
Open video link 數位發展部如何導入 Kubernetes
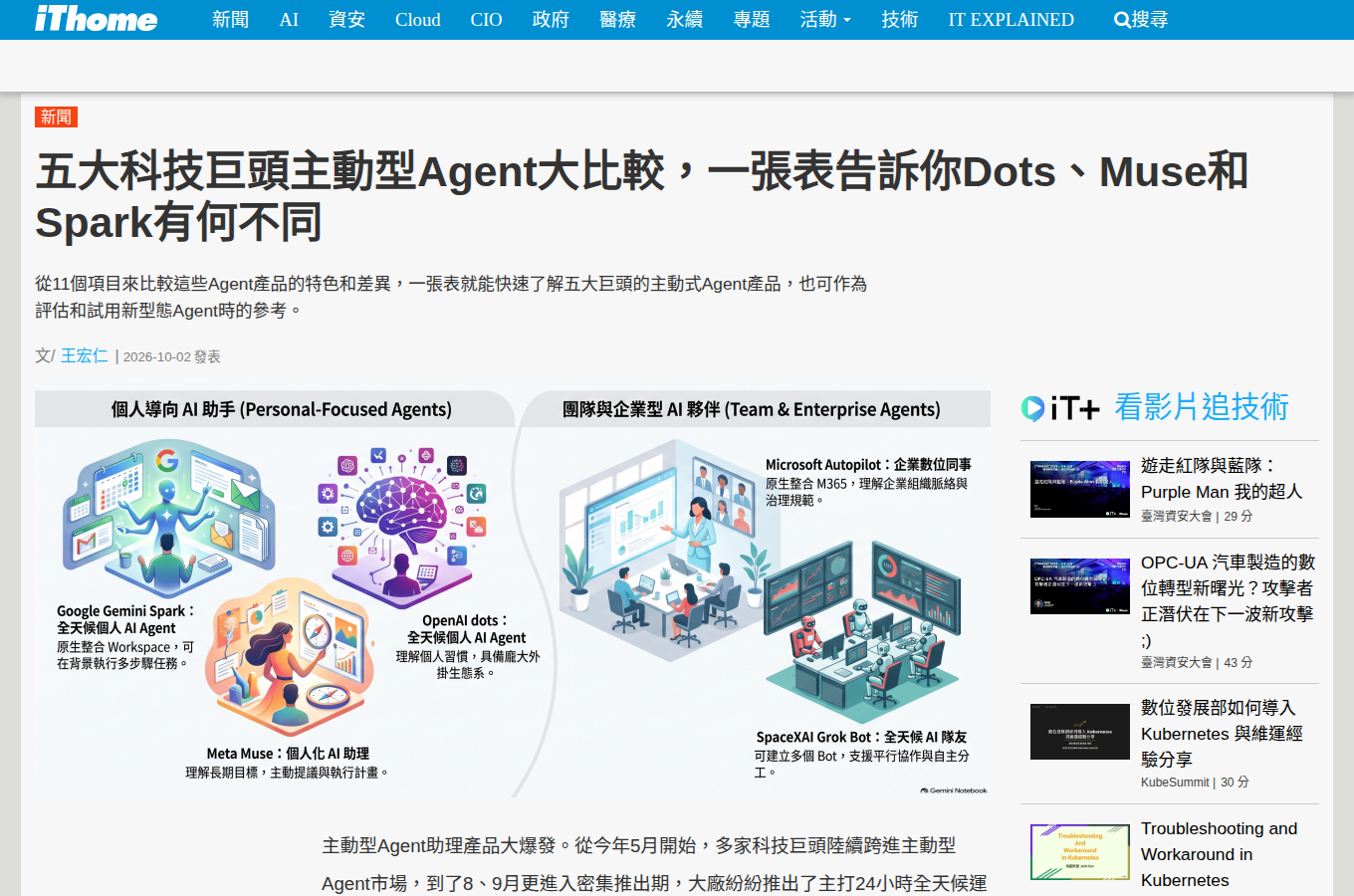click(1222, 733)
